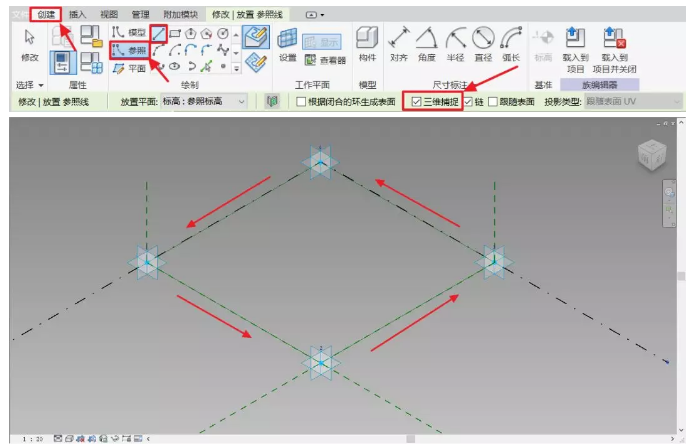Click 载入到项目并关闭 load and close
Screen dimensions: 692x448
coord(614,50)
